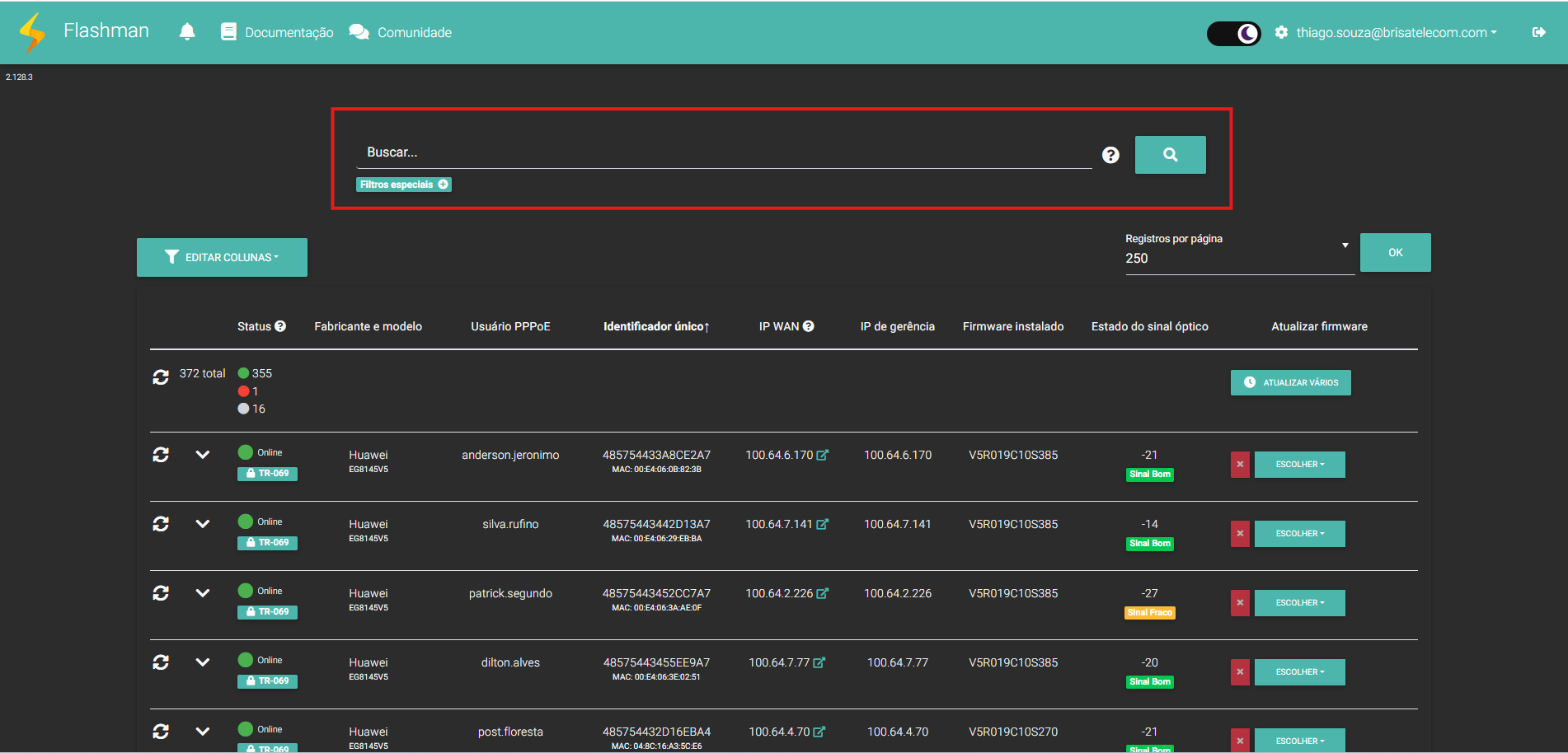1568x753 pixels.
Task: Click into the Buscar search field
Action: click(724, 152)
